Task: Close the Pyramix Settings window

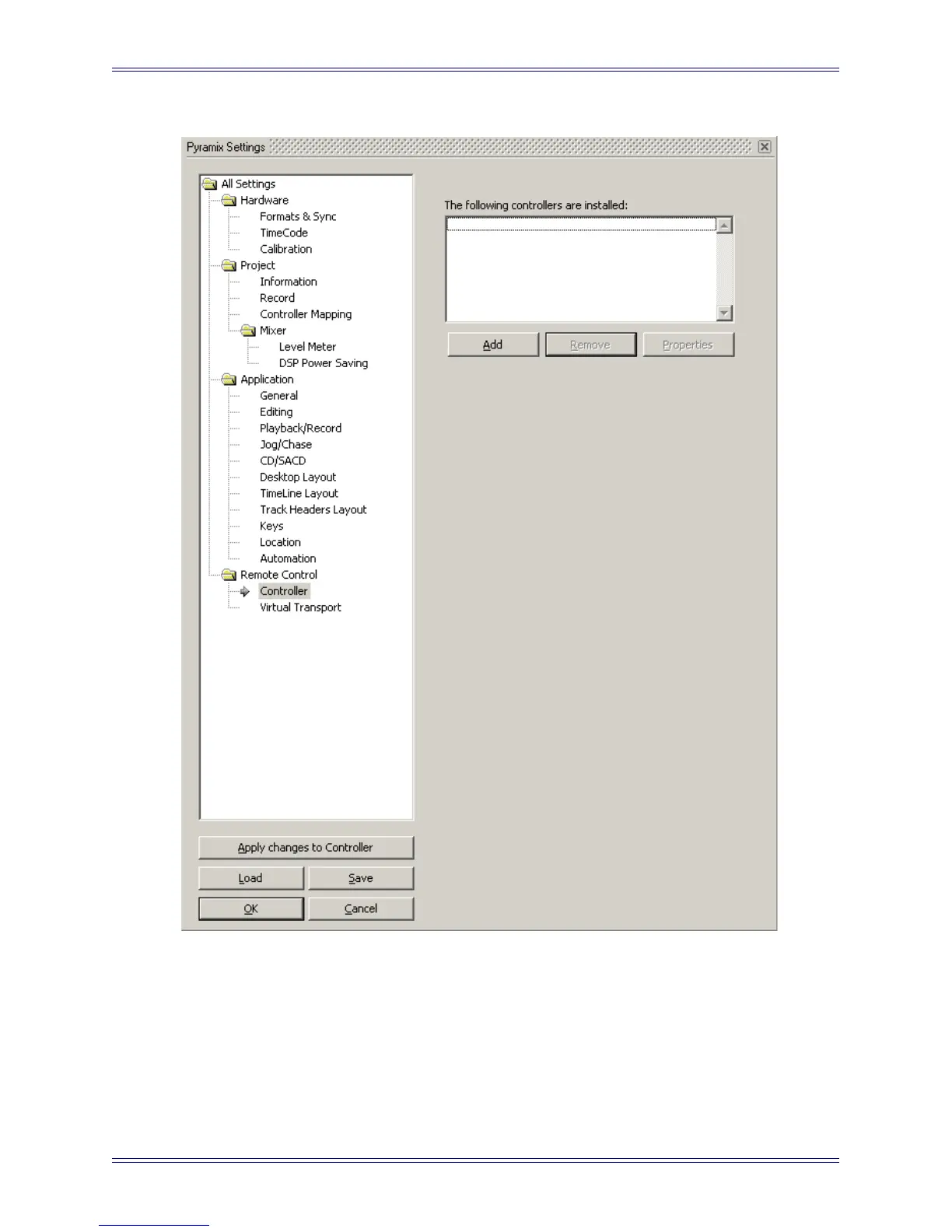Action: point(765,147)
